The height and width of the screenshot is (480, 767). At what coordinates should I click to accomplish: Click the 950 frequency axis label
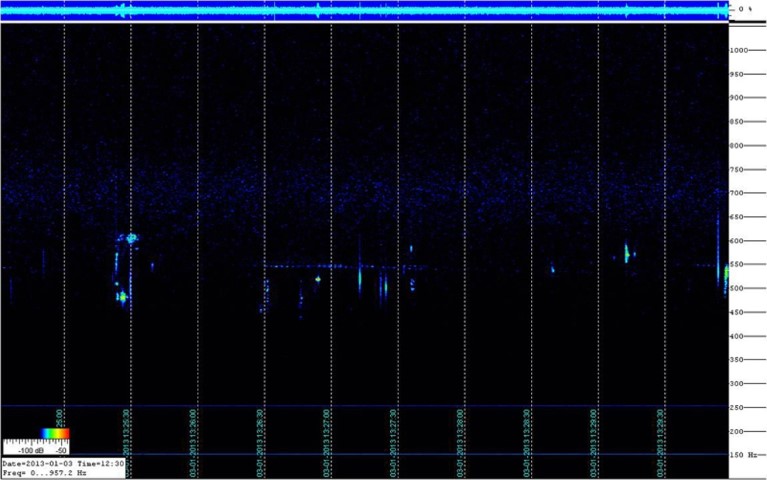pos(737,74)
